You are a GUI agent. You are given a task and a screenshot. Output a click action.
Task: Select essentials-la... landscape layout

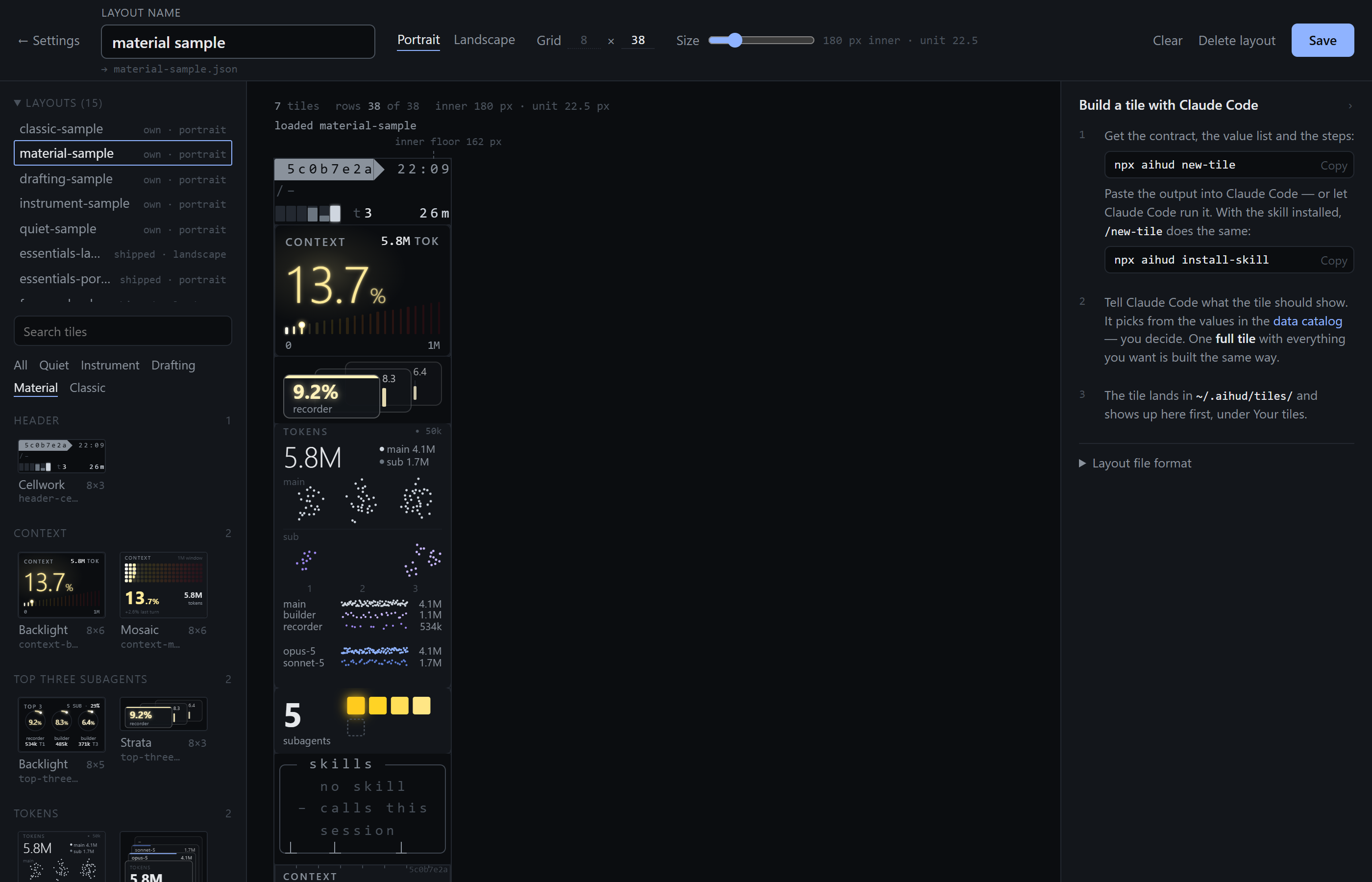122,254
